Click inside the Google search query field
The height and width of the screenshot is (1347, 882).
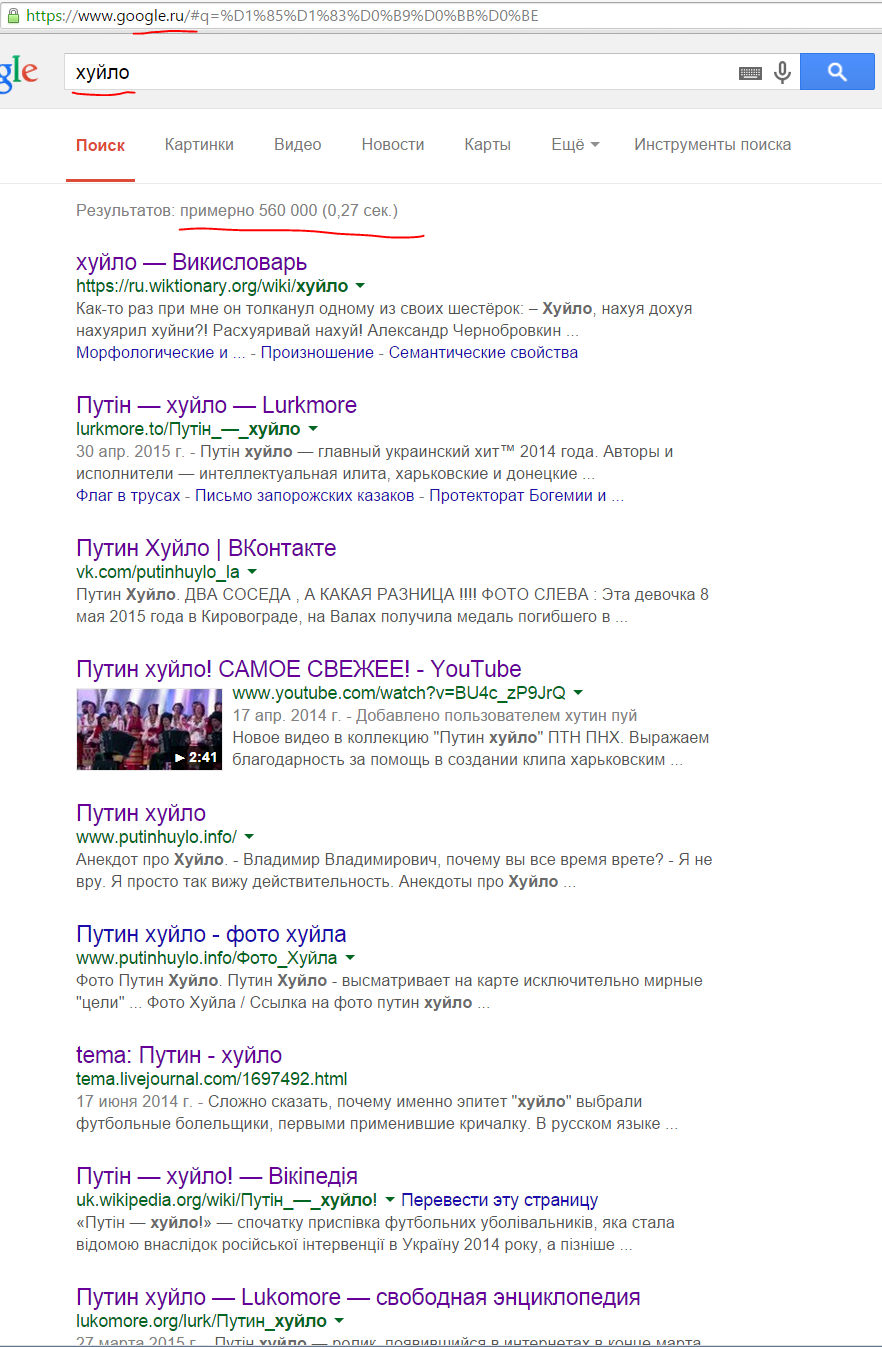pyautogui.click(x=398, y=72)
